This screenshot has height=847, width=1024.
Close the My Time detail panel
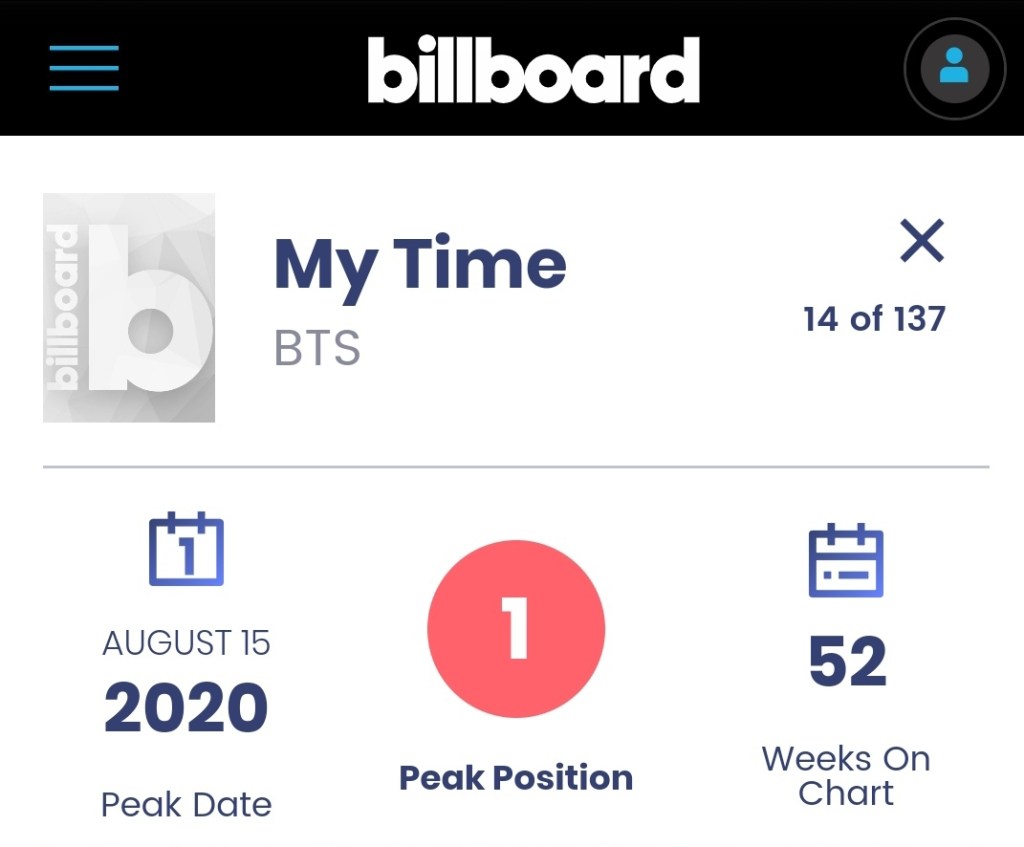[921, 241]
